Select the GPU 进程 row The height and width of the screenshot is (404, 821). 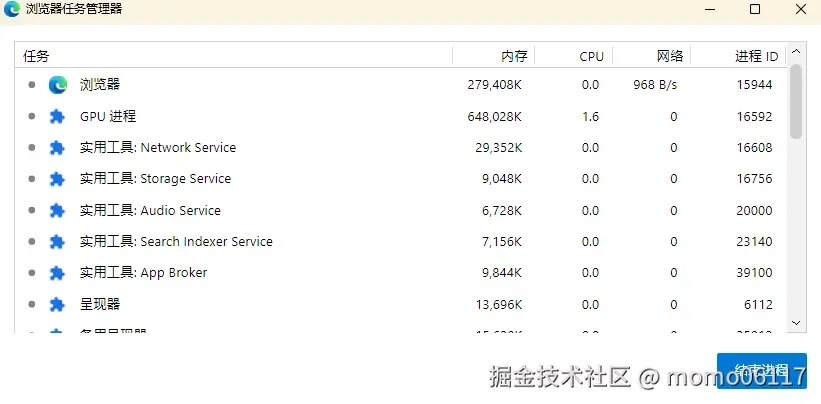click(401, 116)
